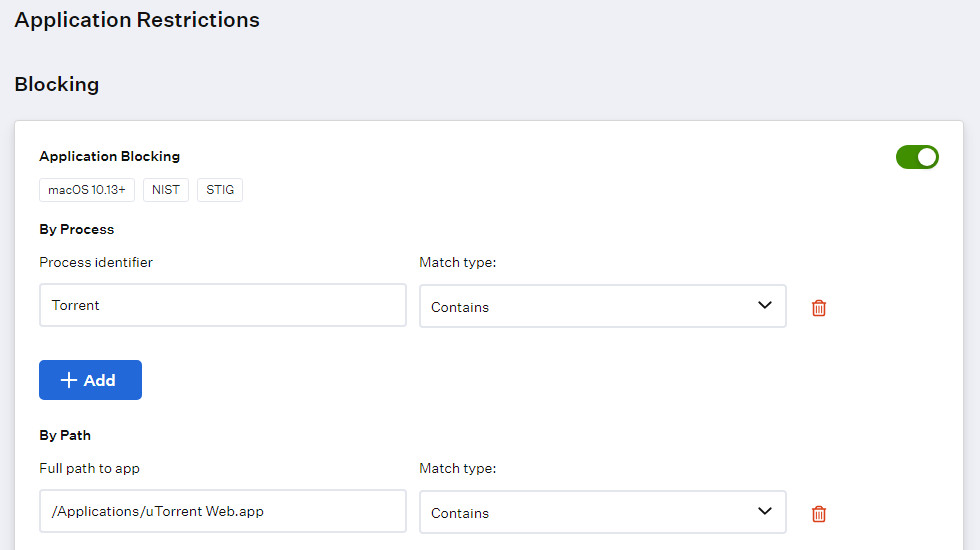The image size is (980, 550).
Task: Click the STIG compliance tag
Action: click(x=220, y=190)
